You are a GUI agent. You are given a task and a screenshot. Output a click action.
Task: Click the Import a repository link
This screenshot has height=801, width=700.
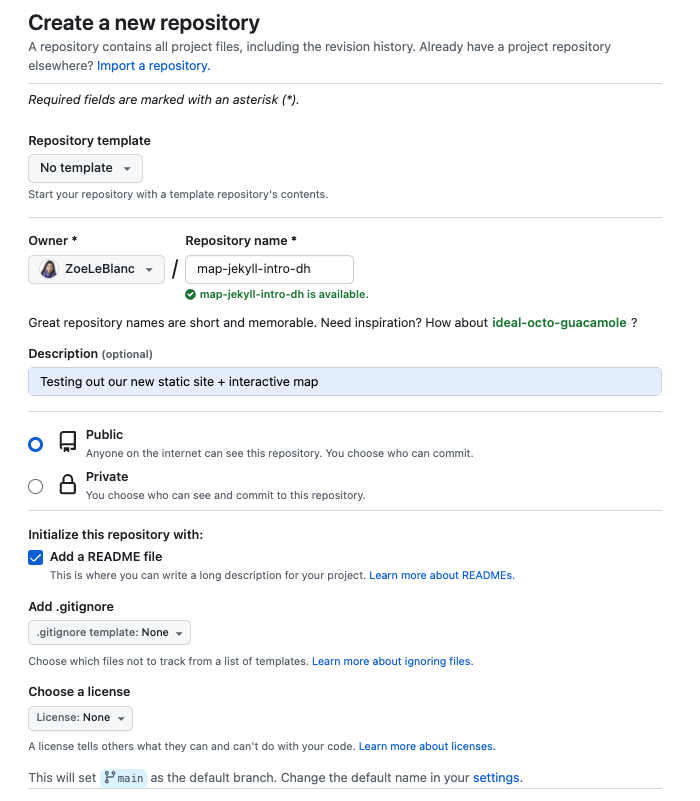(153, 66)
